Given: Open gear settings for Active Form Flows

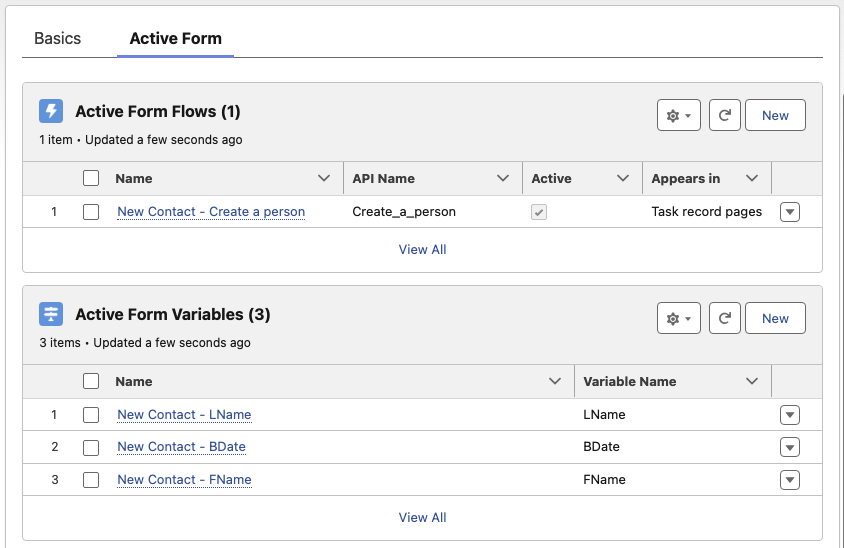Looking at the screenshot, I should click(x=679, y=115).
